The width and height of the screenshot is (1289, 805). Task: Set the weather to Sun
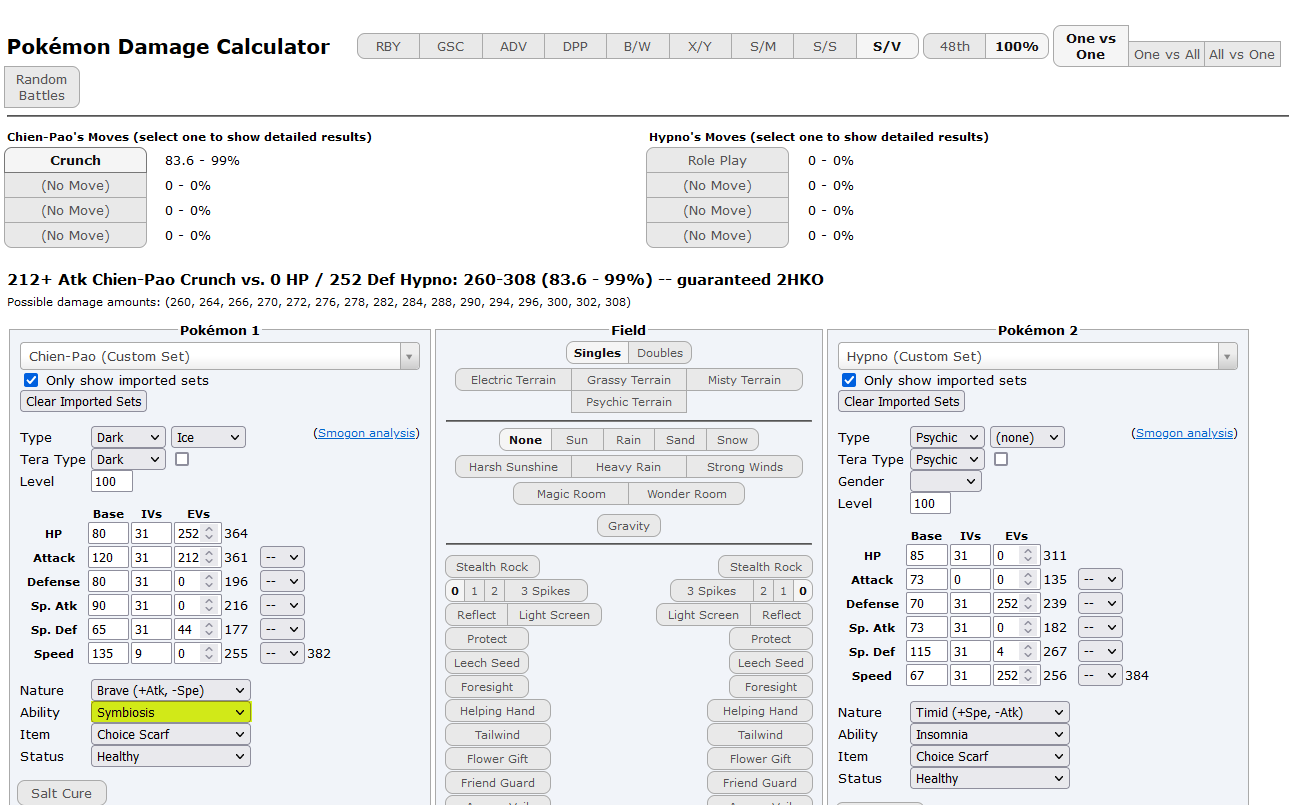[x=577, y=439]
